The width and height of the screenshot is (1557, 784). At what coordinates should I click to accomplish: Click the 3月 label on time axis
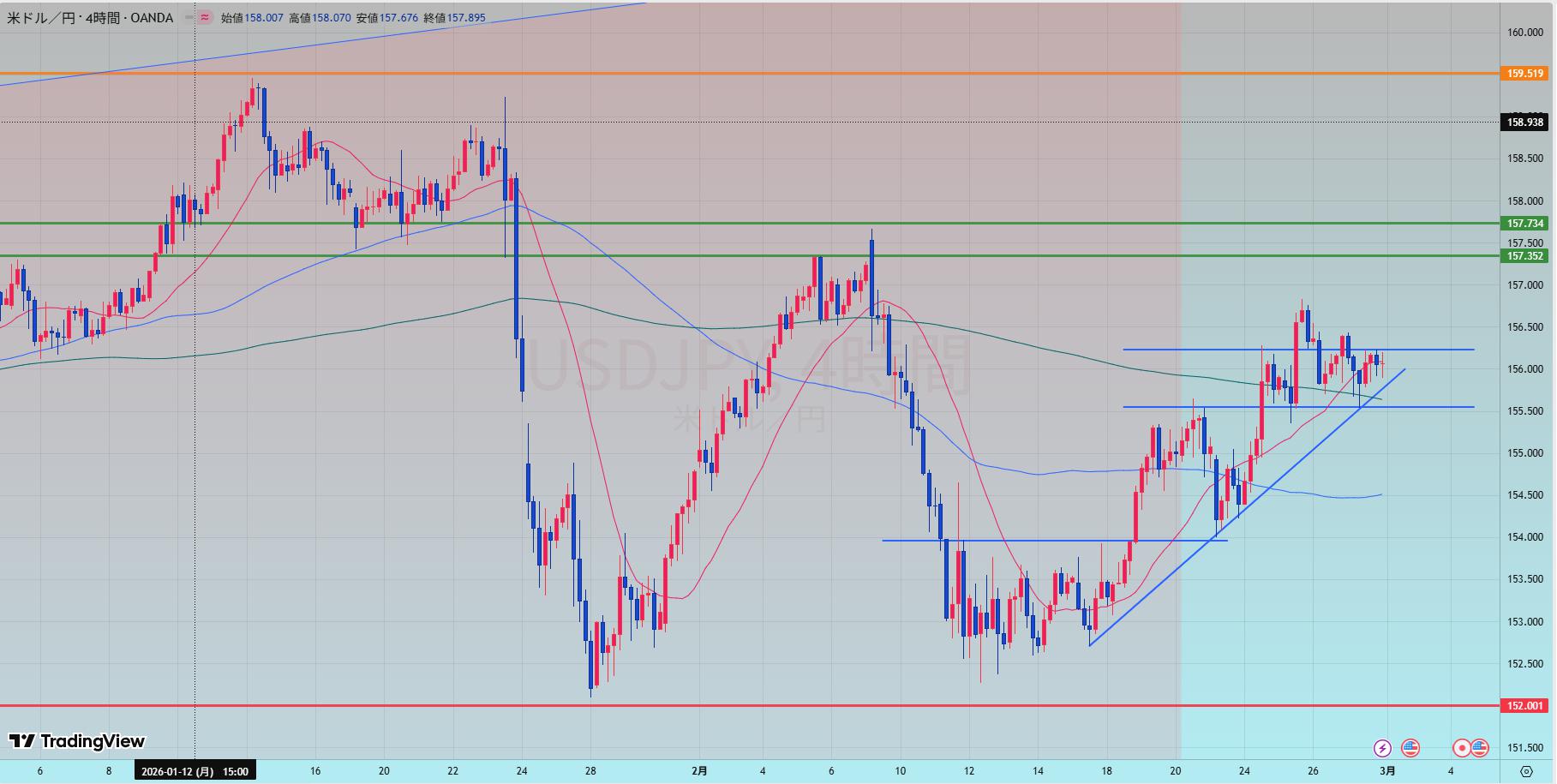[1386, 771]
